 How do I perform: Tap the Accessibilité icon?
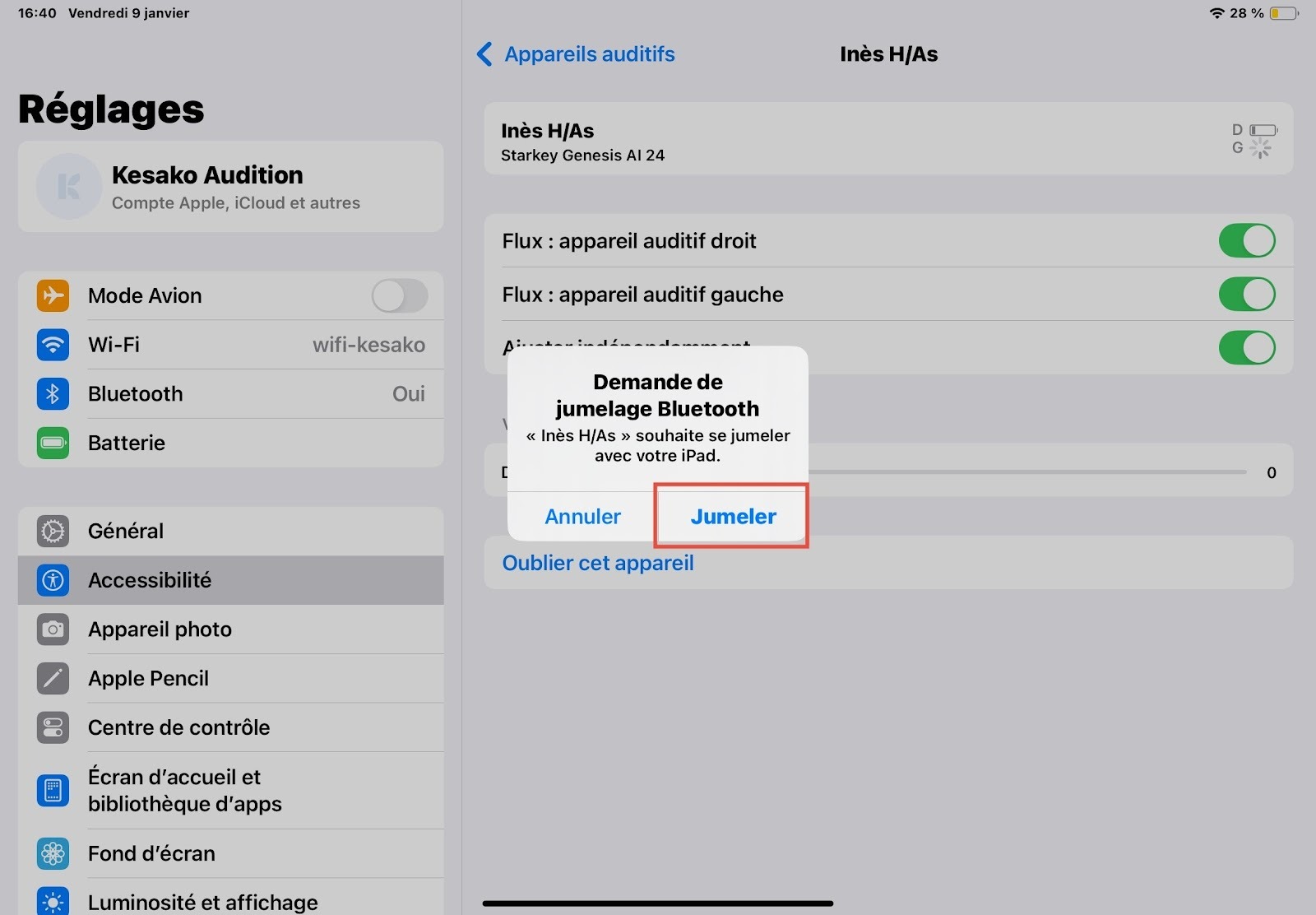point(53,580)
